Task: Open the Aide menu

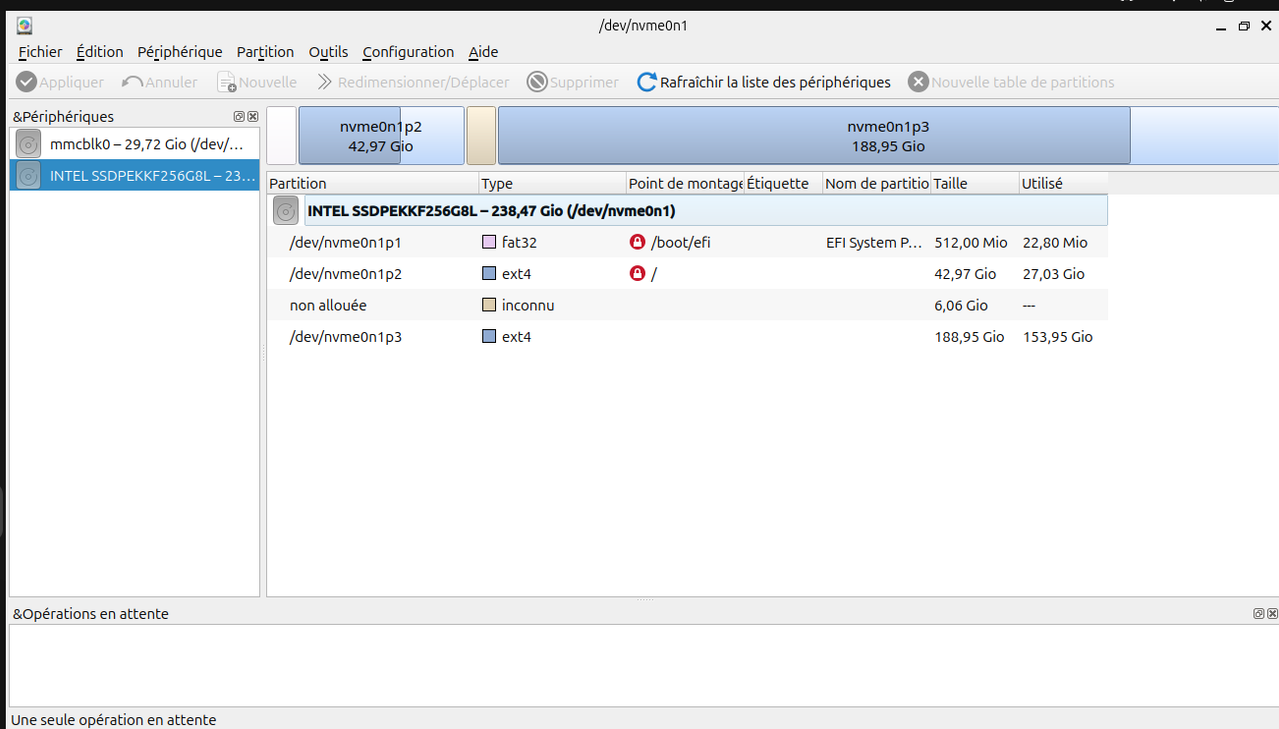Action: click(483, 52)
